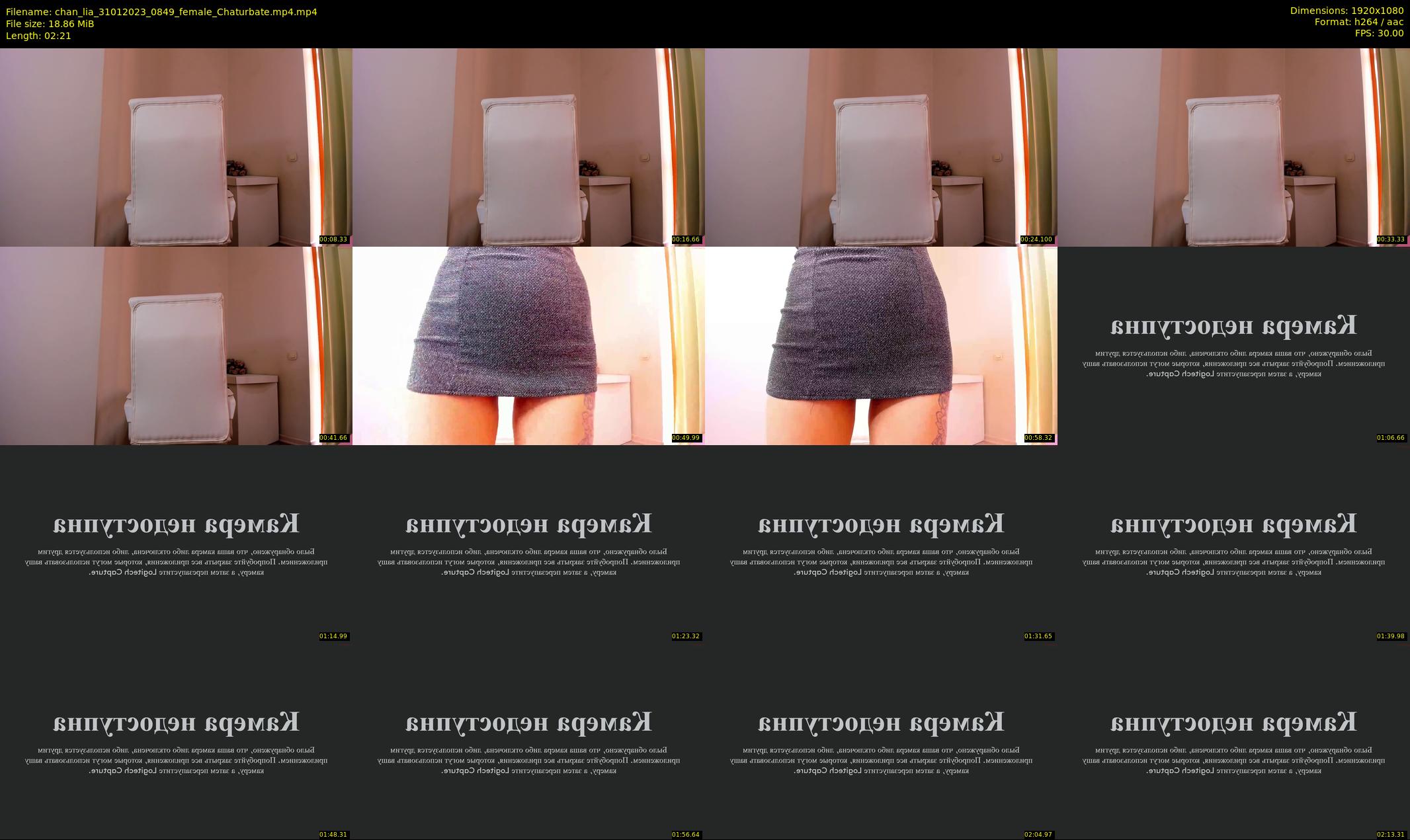Select the camera-unavailable frame stamped 01:06.66
Screen dimensions: 1410x840
(x=1233, y=345)
